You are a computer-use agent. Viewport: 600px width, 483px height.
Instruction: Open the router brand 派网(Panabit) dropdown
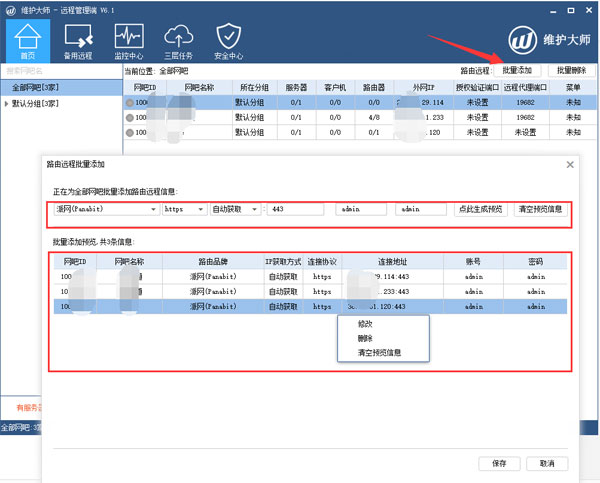click(x=107, y=209)
